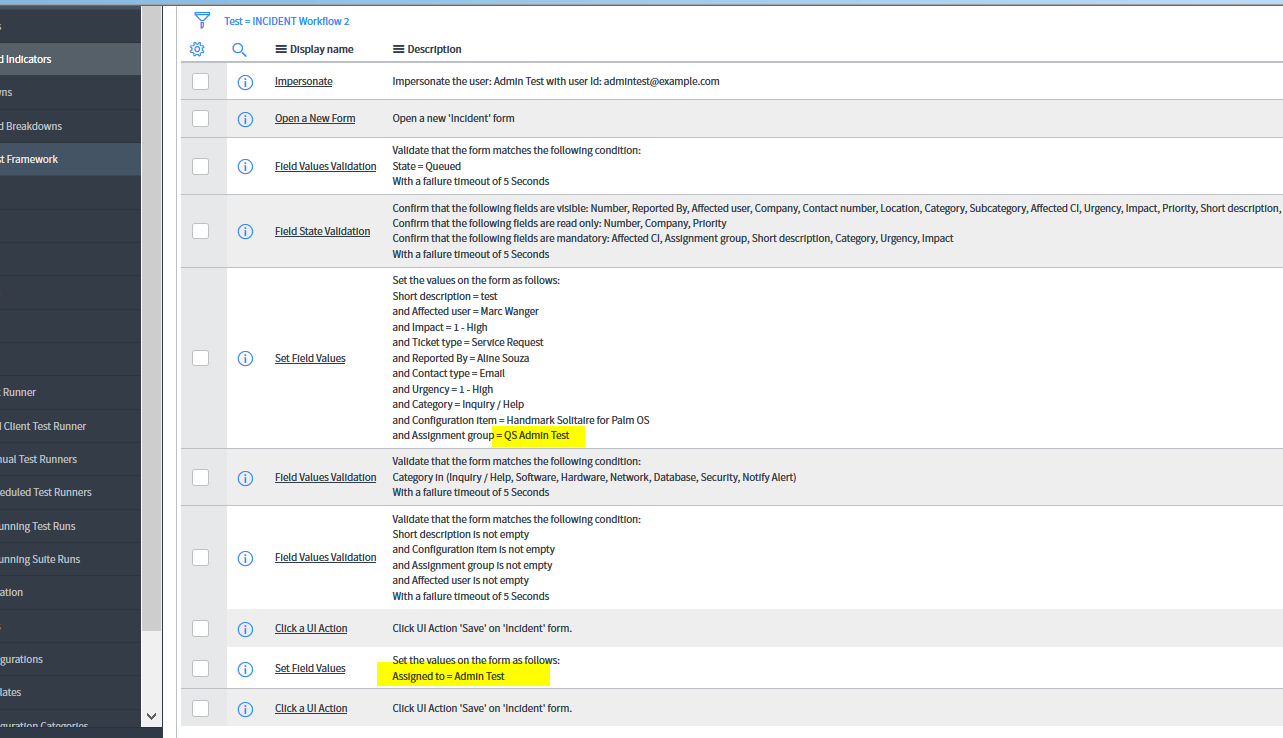The width and height of the screenshot is (1283, 738).
Task: Toggle the Field State Validation row checkbox
Action: point(201,231)
